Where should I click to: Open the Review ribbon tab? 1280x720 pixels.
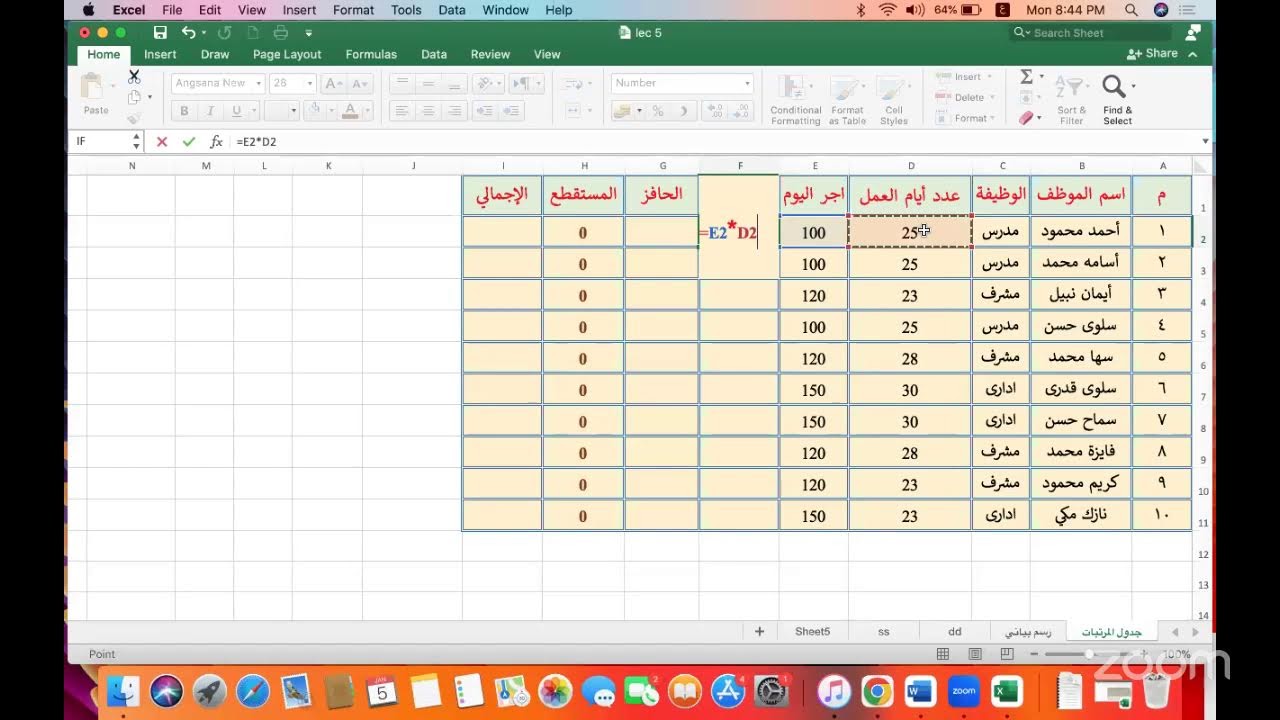coord(490,54)
